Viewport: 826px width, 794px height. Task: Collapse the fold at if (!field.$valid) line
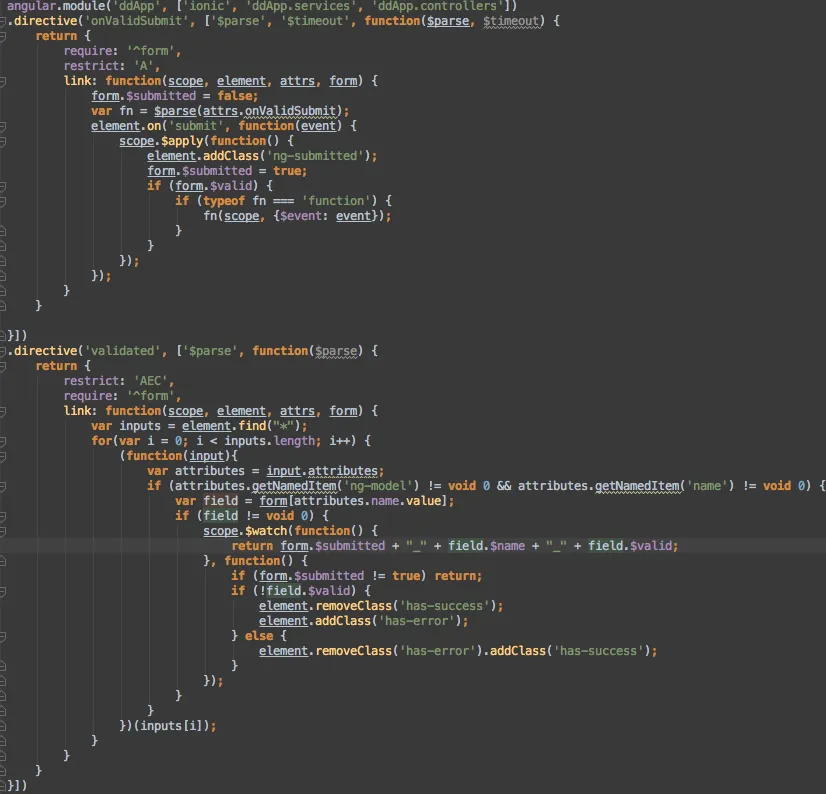[x=3, y=592]
